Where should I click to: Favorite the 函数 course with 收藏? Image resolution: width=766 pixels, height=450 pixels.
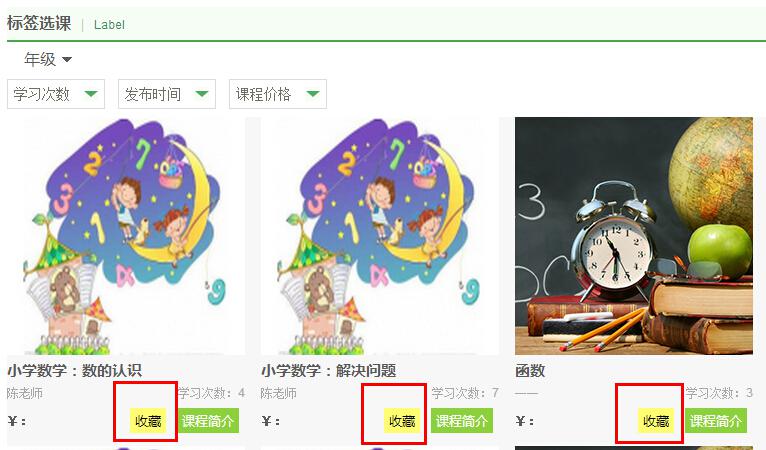pyautogui.click(x=656, y=421)
